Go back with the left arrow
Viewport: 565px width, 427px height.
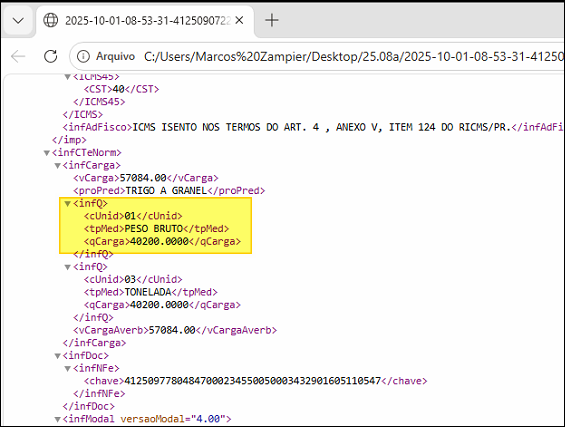click(x=18, y=56)
